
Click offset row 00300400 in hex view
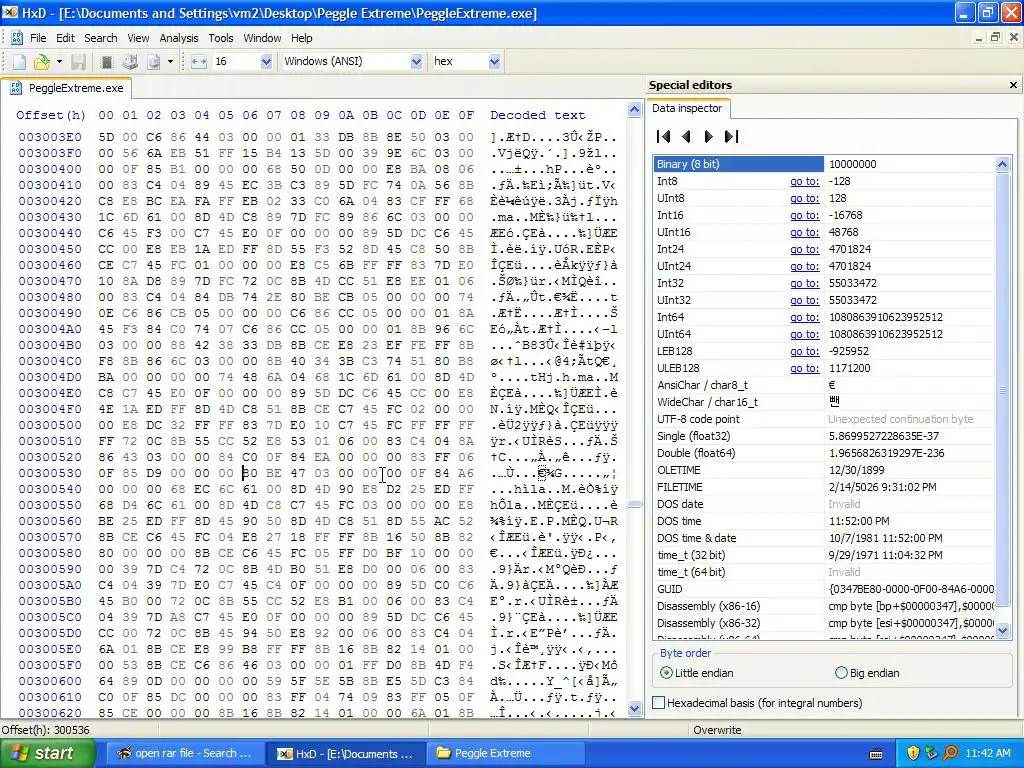tap(50, 169)
